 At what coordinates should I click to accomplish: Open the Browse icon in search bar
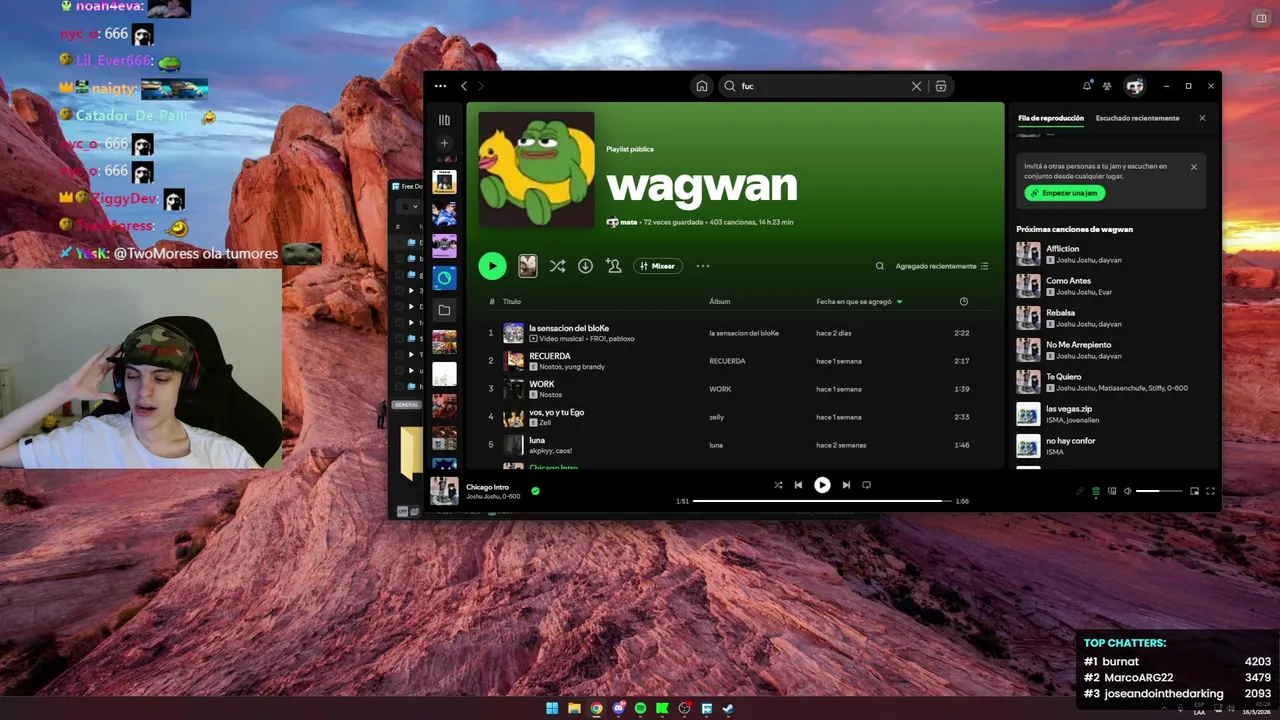pos(941,86)
